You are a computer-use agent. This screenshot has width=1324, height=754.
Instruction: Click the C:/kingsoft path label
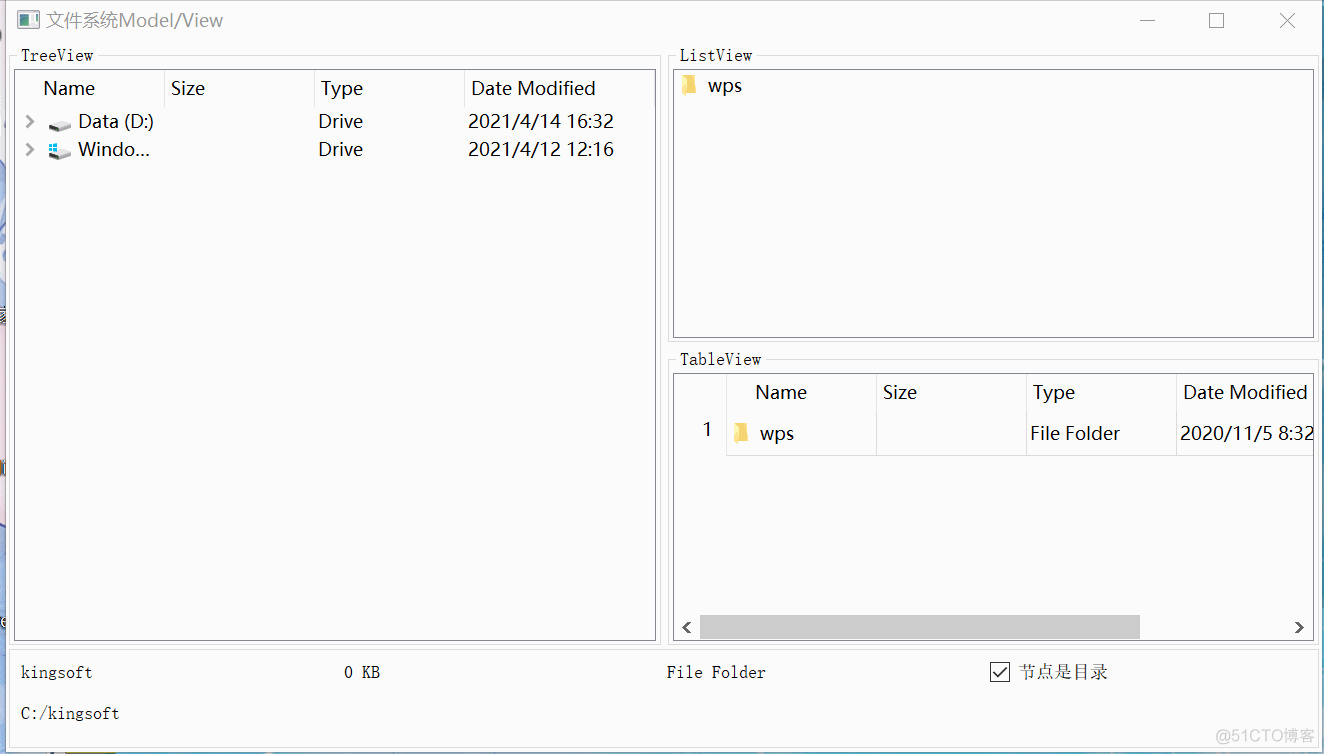(70, 714)
